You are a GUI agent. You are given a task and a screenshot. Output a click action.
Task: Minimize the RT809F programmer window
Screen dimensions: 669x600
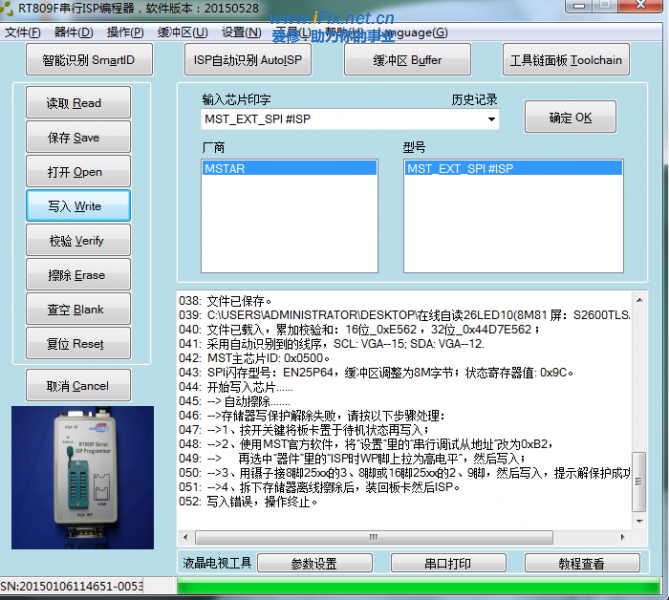(x=579, y=6)
